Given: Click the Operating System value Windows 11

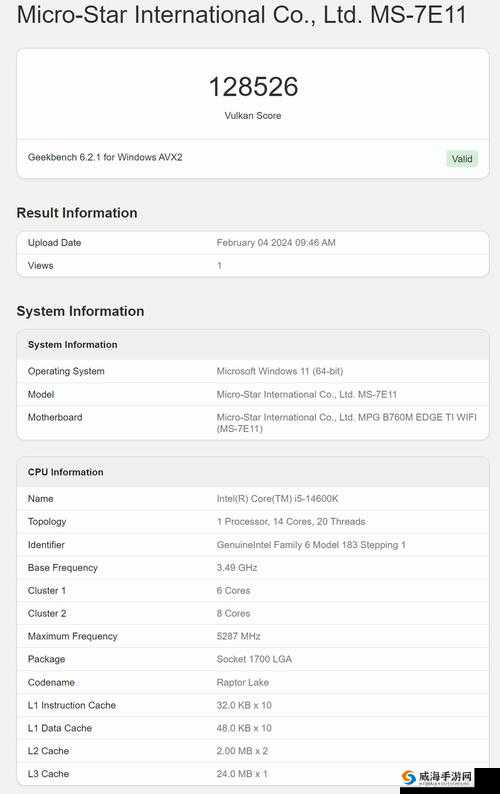Looking at the screenshot, I should tap(280, 371).
